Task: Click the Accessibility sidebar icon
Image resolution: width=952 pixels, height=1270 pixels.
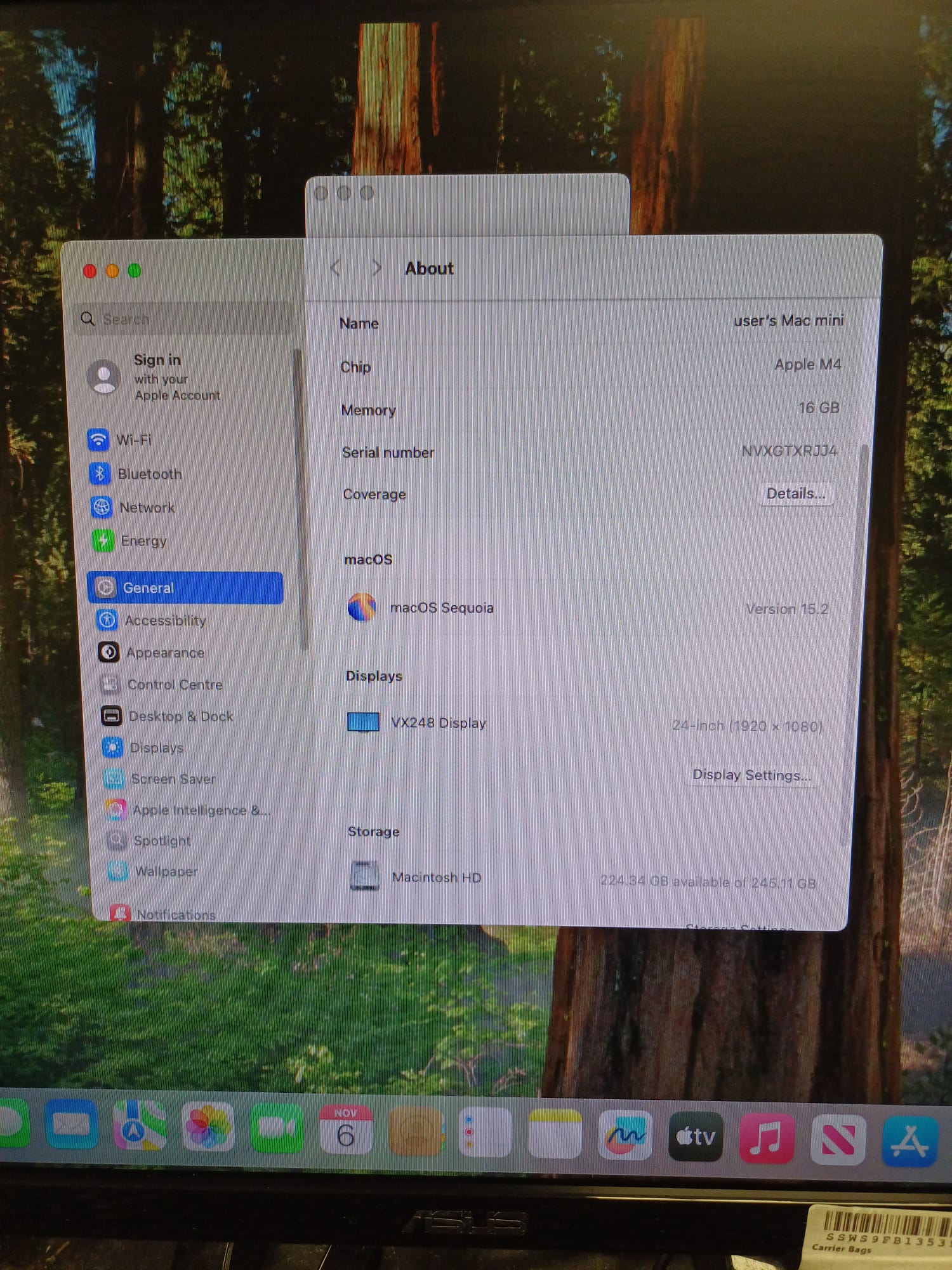Action: click(107, 620)
